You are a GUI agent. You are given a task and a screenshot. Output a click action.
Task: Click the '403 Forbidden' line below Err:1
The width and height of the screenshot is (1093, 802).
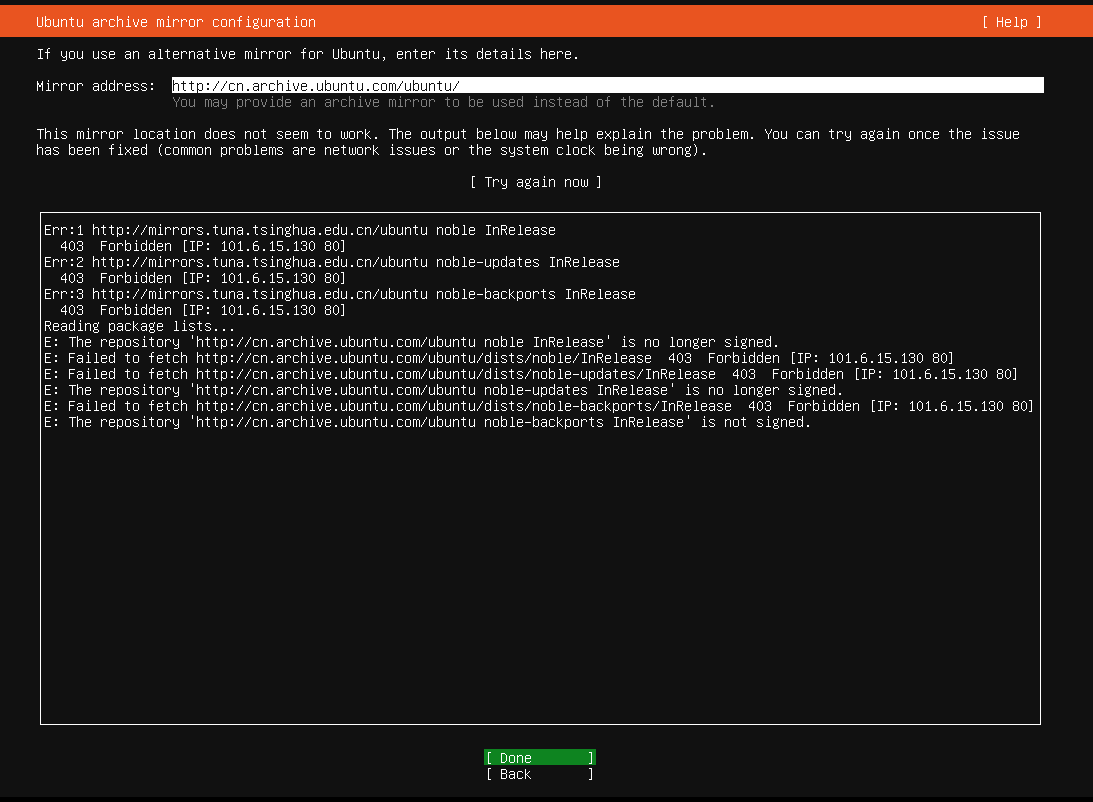[203, 246]
